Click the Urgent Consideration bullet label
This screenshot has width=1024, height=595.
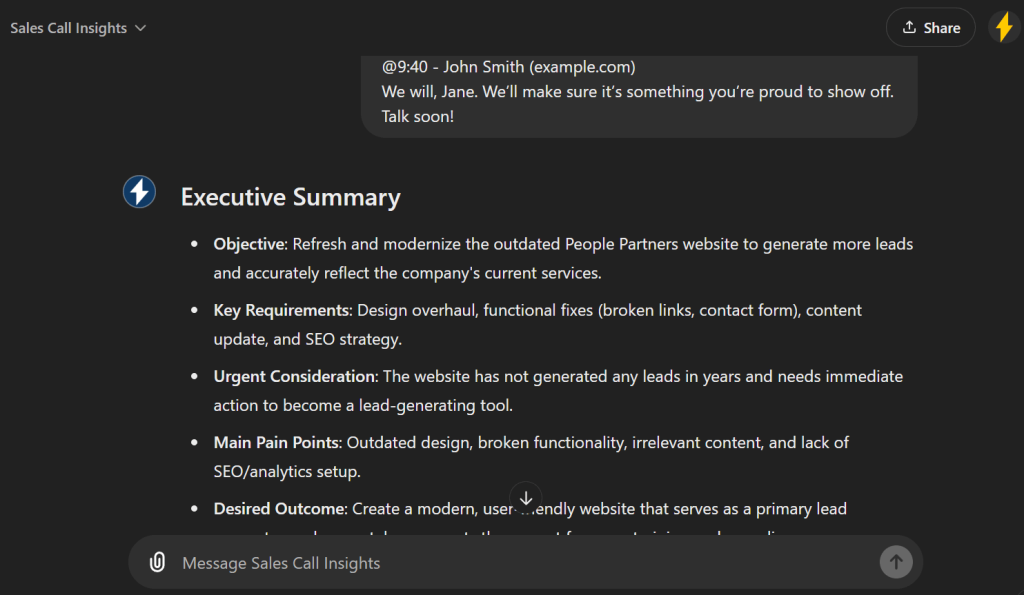coord(294,376)
